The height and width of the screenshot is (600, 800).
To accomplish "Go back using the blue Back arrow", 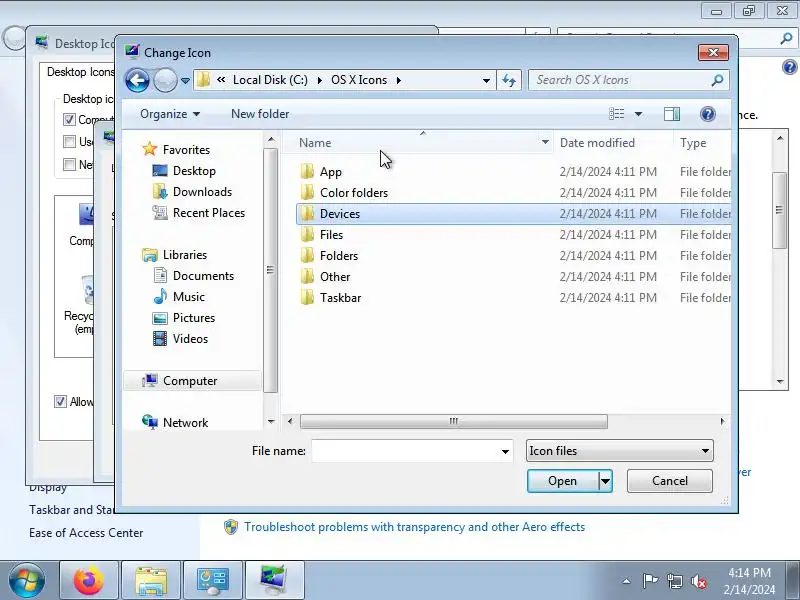I will [137, 80].
